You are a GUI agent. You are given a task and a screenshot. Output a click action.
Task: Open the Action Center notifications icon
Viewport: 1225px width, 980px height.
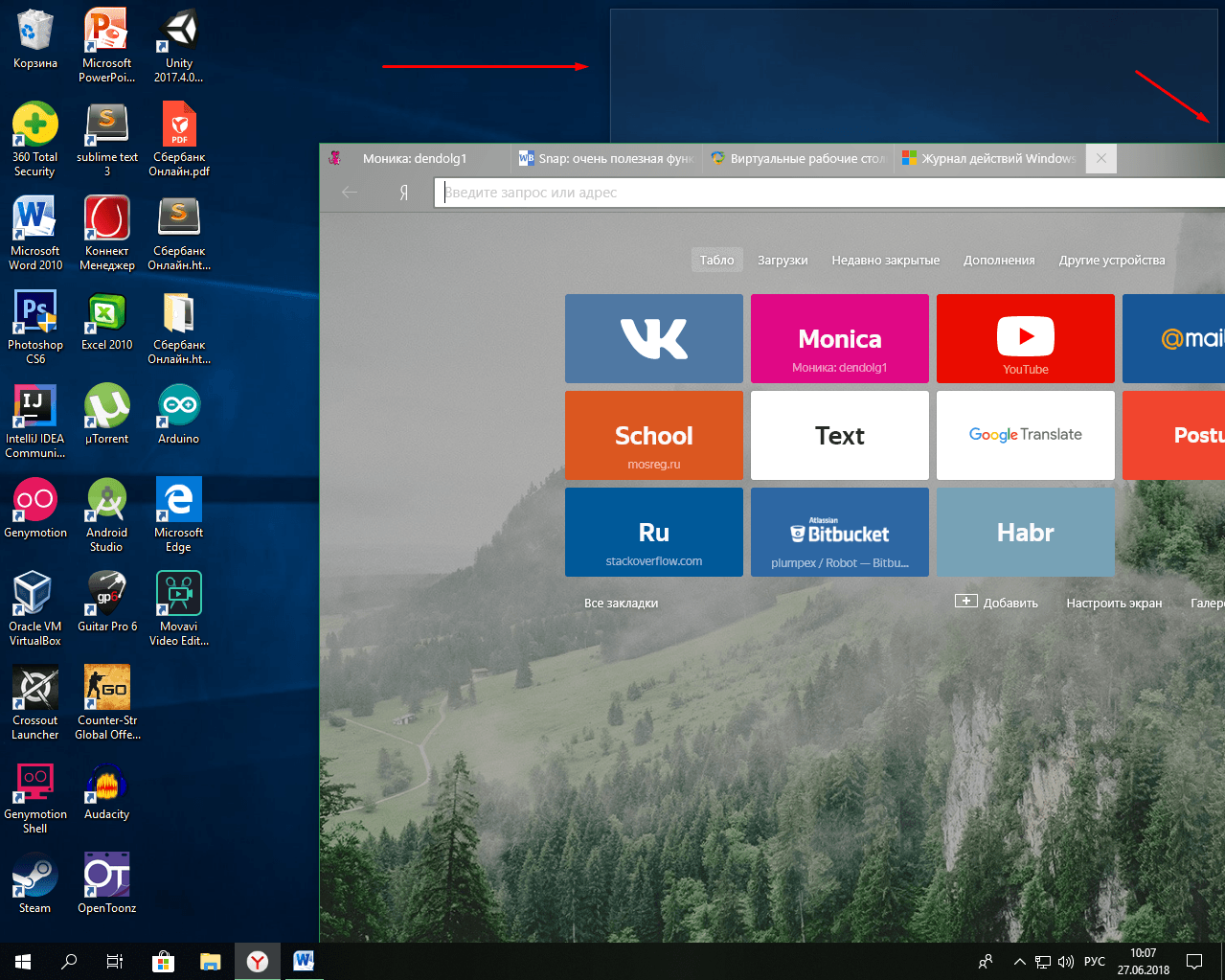(1194, 961)
